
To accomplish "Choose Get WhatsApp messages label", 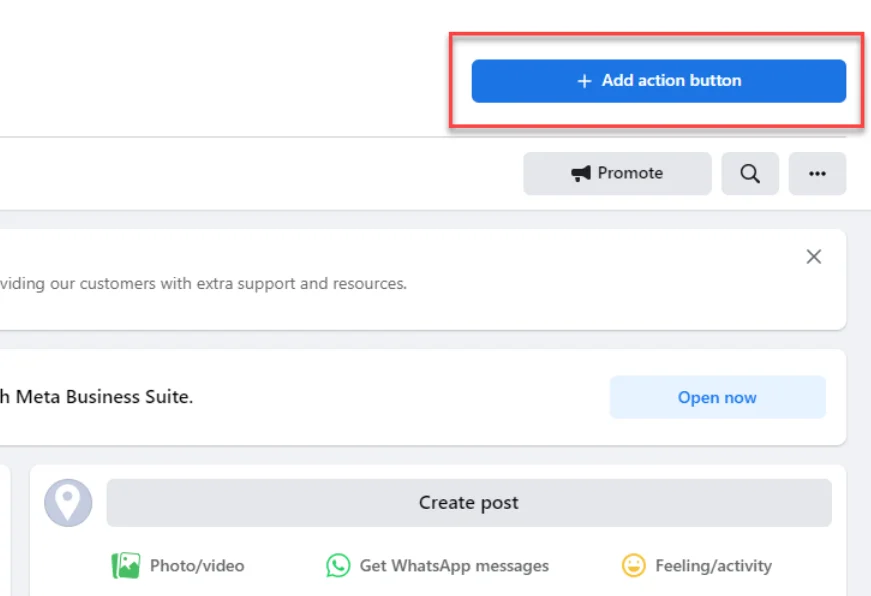I will pos(454,566).
